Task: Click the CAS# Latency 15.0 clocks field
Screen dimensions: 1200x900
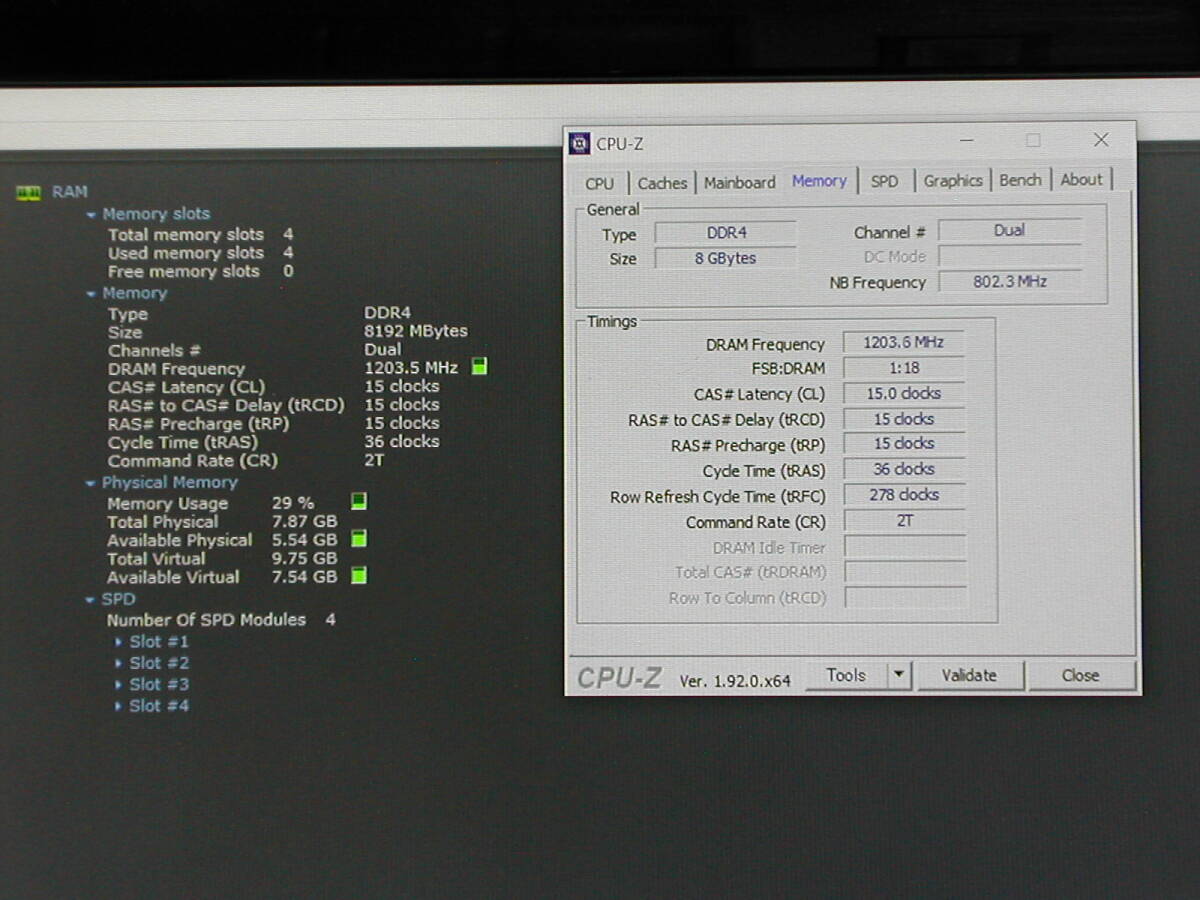Action: (904, 394)
